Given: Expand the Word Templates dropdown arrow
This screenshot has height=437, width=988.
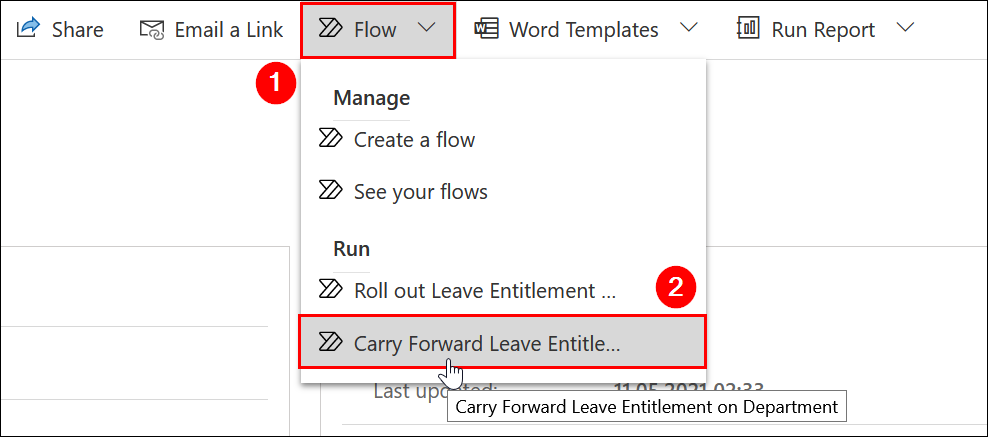Looking at the screenshot, I should (x=688, y=29).
